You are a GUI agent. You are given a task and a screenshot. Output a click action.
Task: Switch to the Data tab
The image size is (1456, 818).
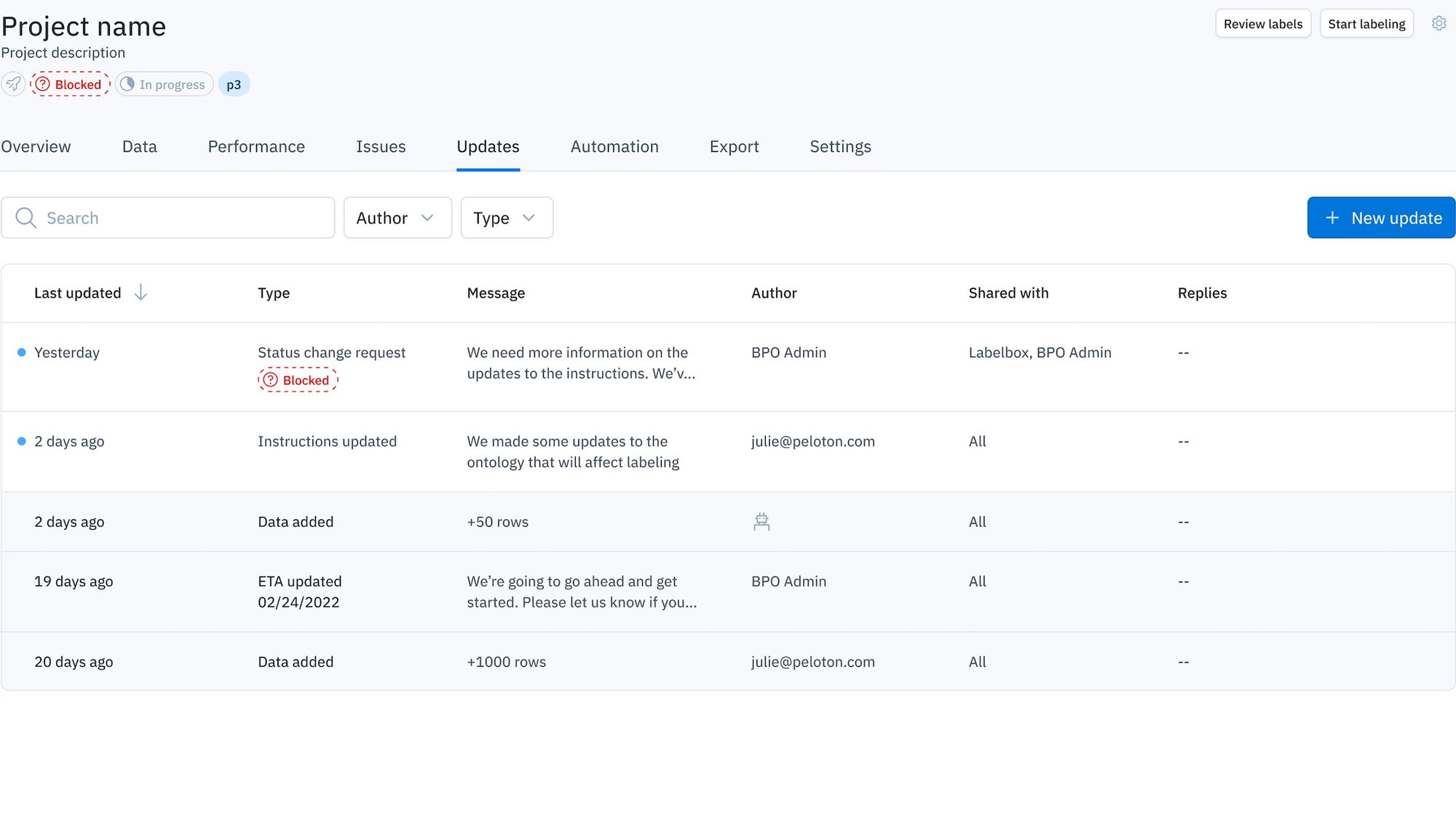click(140, 147)
